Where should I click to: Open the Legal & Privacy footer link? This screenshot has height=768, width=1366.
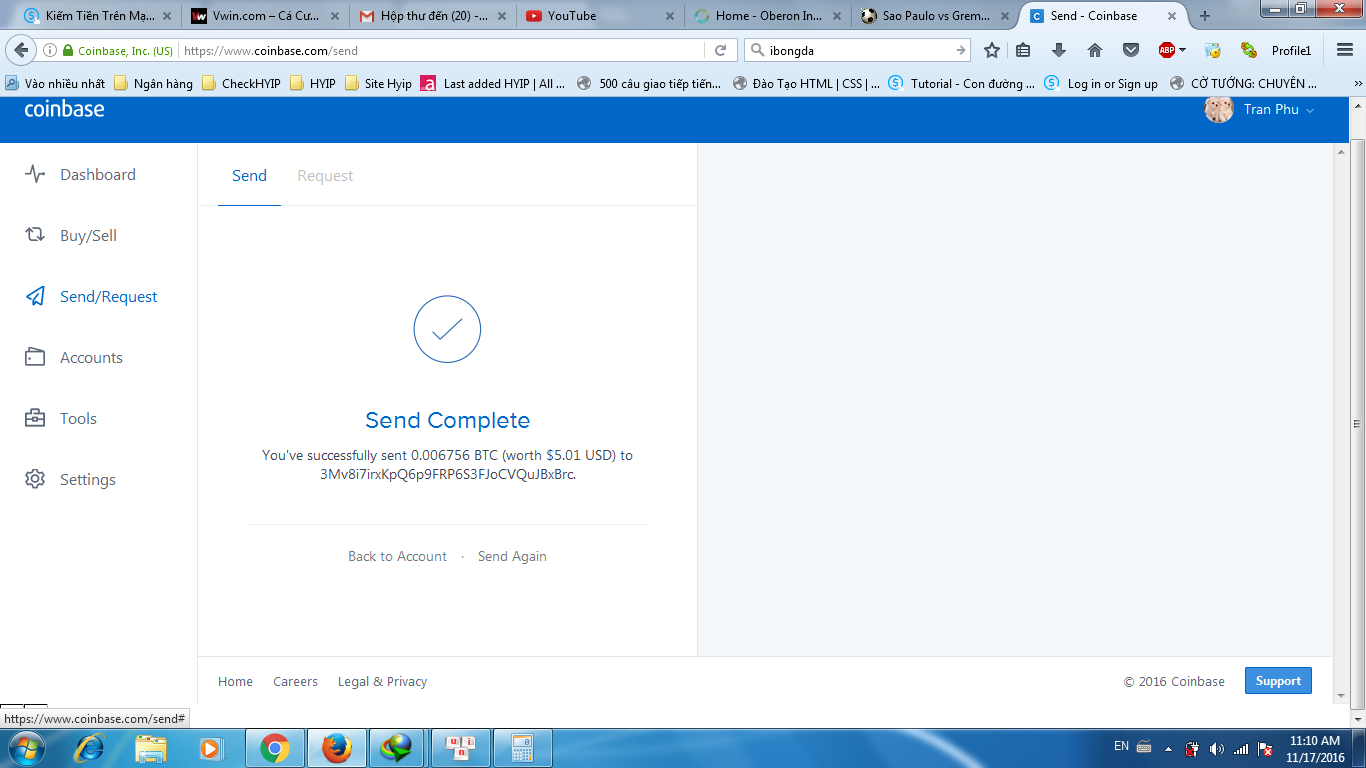[382, 682]
